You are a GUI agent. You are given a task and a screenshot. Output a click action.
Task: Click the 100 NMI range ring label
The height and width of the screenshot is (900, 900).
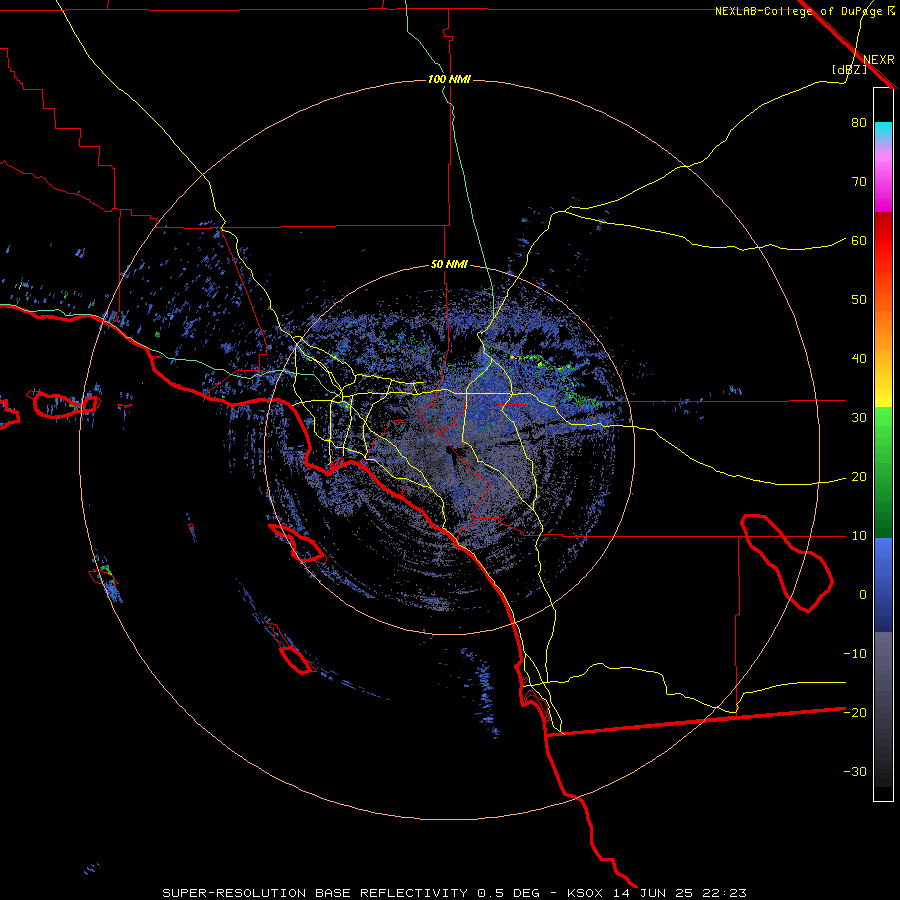449,79
